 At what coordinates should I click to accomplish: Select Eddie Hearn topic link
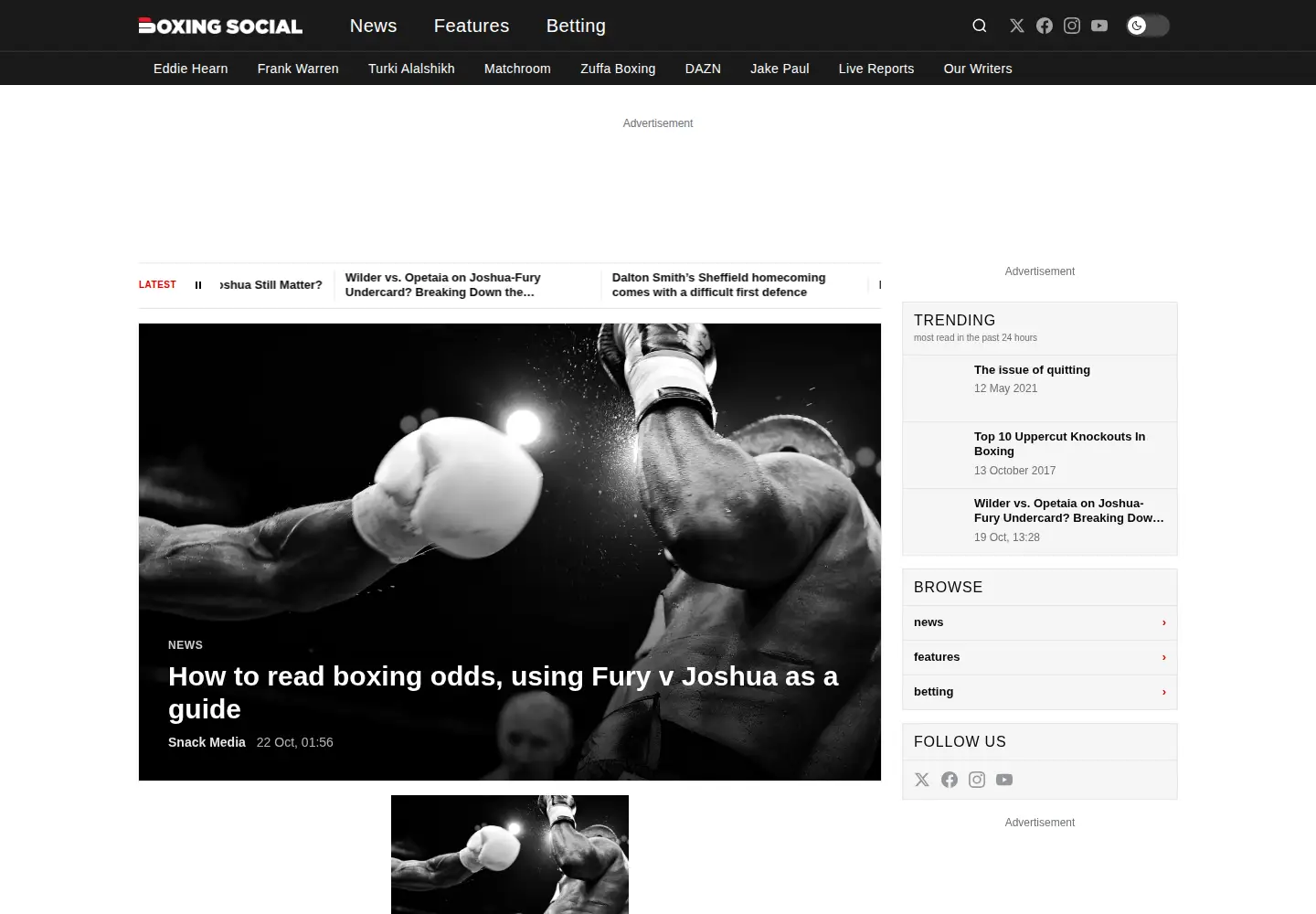(x=191, y=69)
